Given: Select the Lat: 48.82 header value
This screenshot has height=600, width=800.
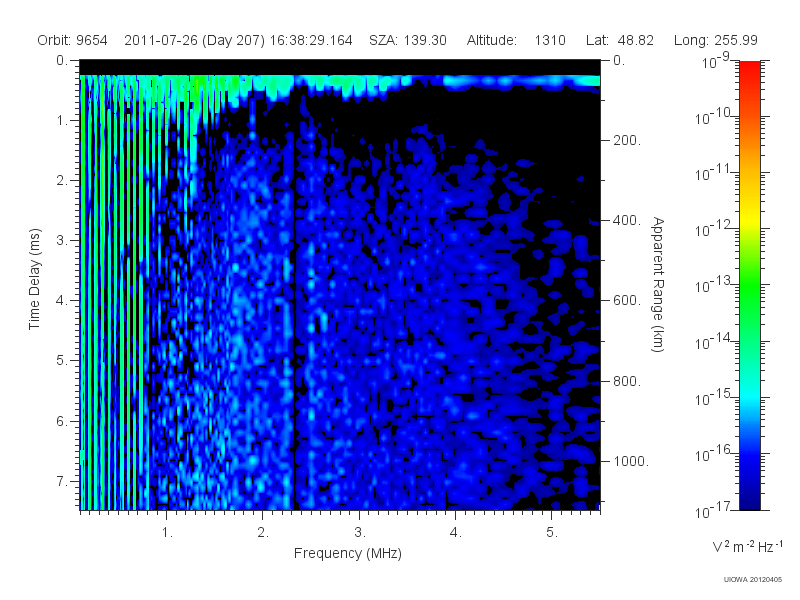Looking at the screenshot, I should 619,40.
